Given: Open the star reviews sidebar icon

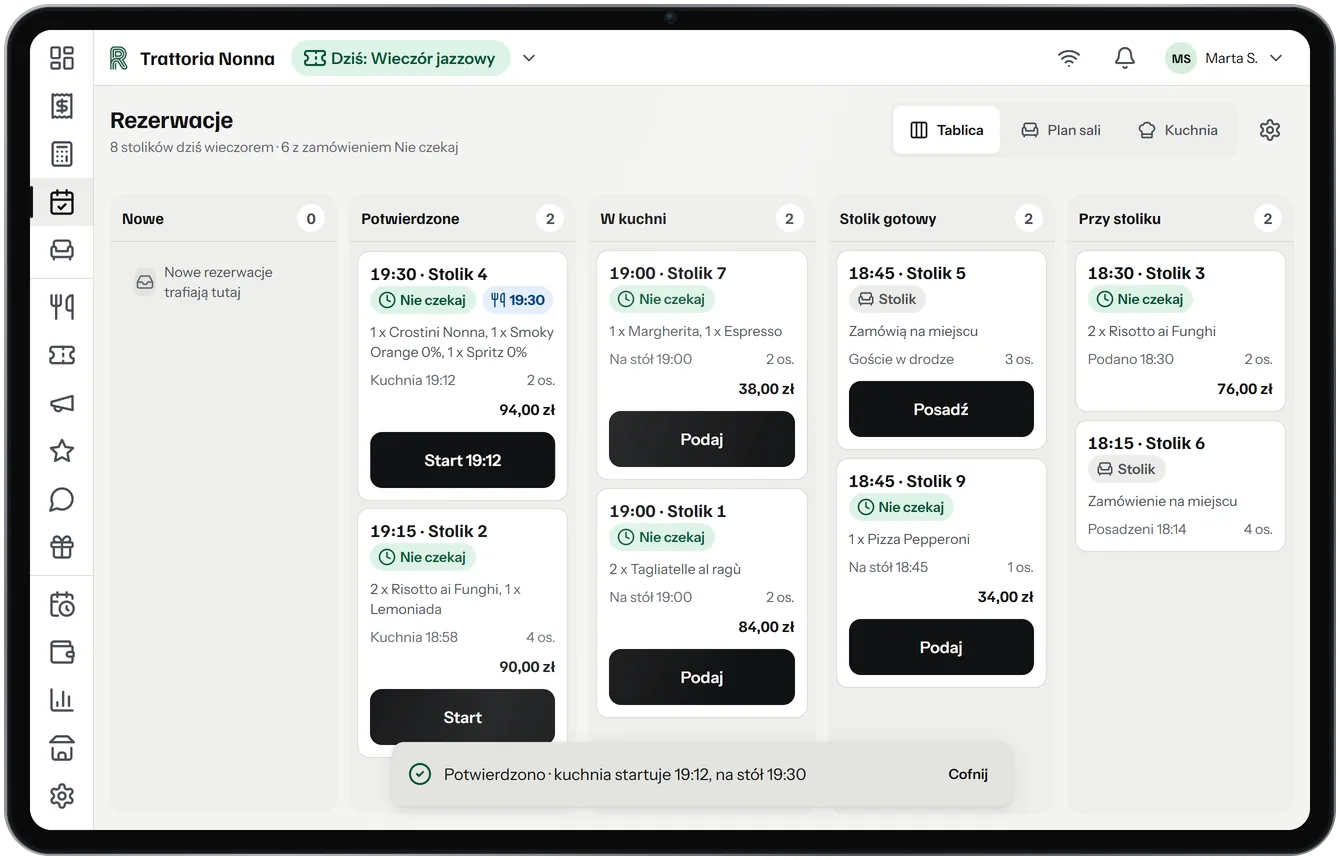Looking at the screenshot, I should [x=62, y=451].
